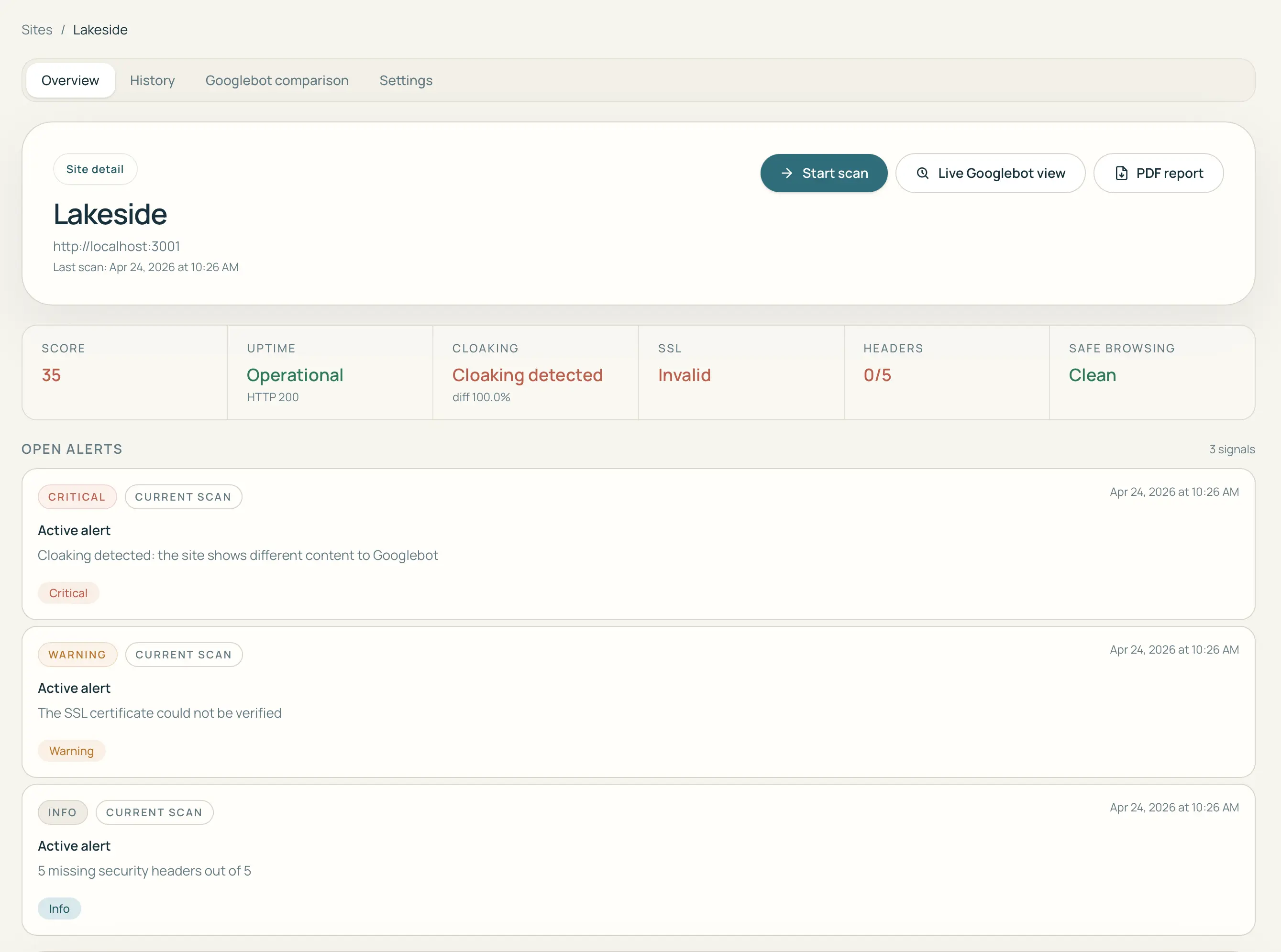
Task: Click the document icon in PDF report
Action: (x=1121, y=173)
